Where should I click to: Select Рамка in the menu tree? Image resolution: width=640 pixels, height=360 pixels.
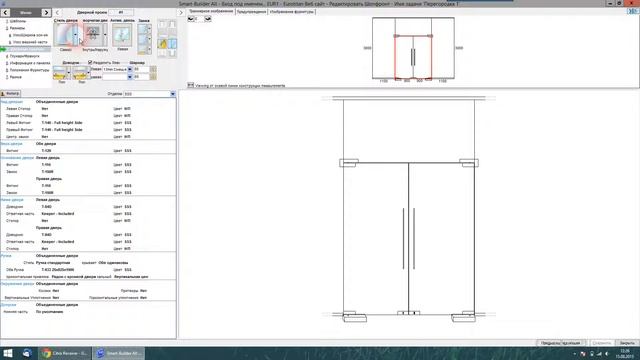pyautogui.click(x=16, y=77)
